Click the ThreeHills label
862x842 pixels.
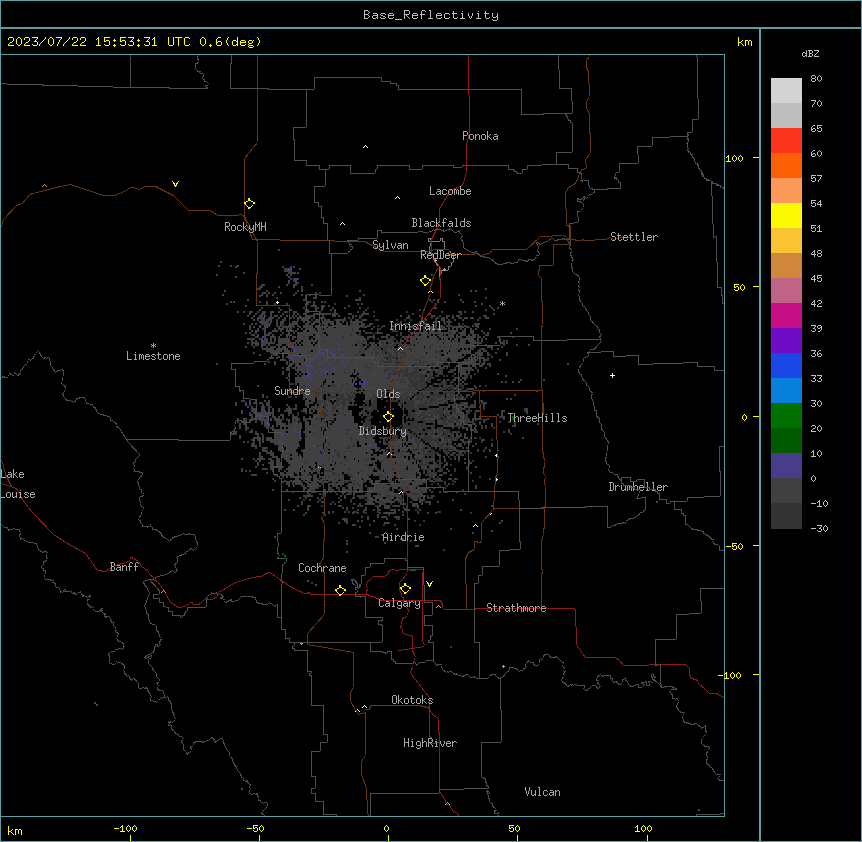coord(537,418)
